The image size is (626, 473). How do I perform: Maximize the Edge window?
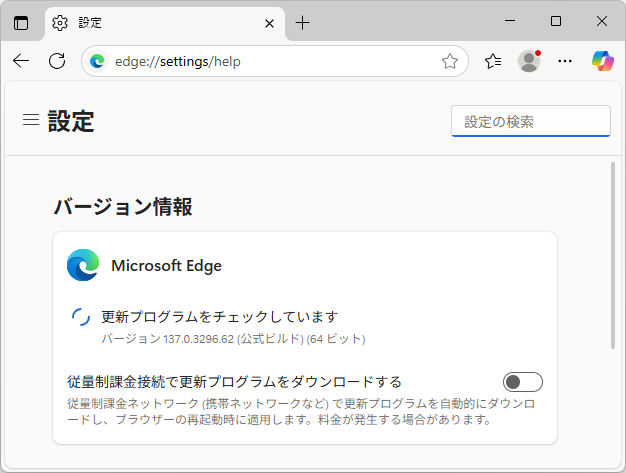[556, 21]
